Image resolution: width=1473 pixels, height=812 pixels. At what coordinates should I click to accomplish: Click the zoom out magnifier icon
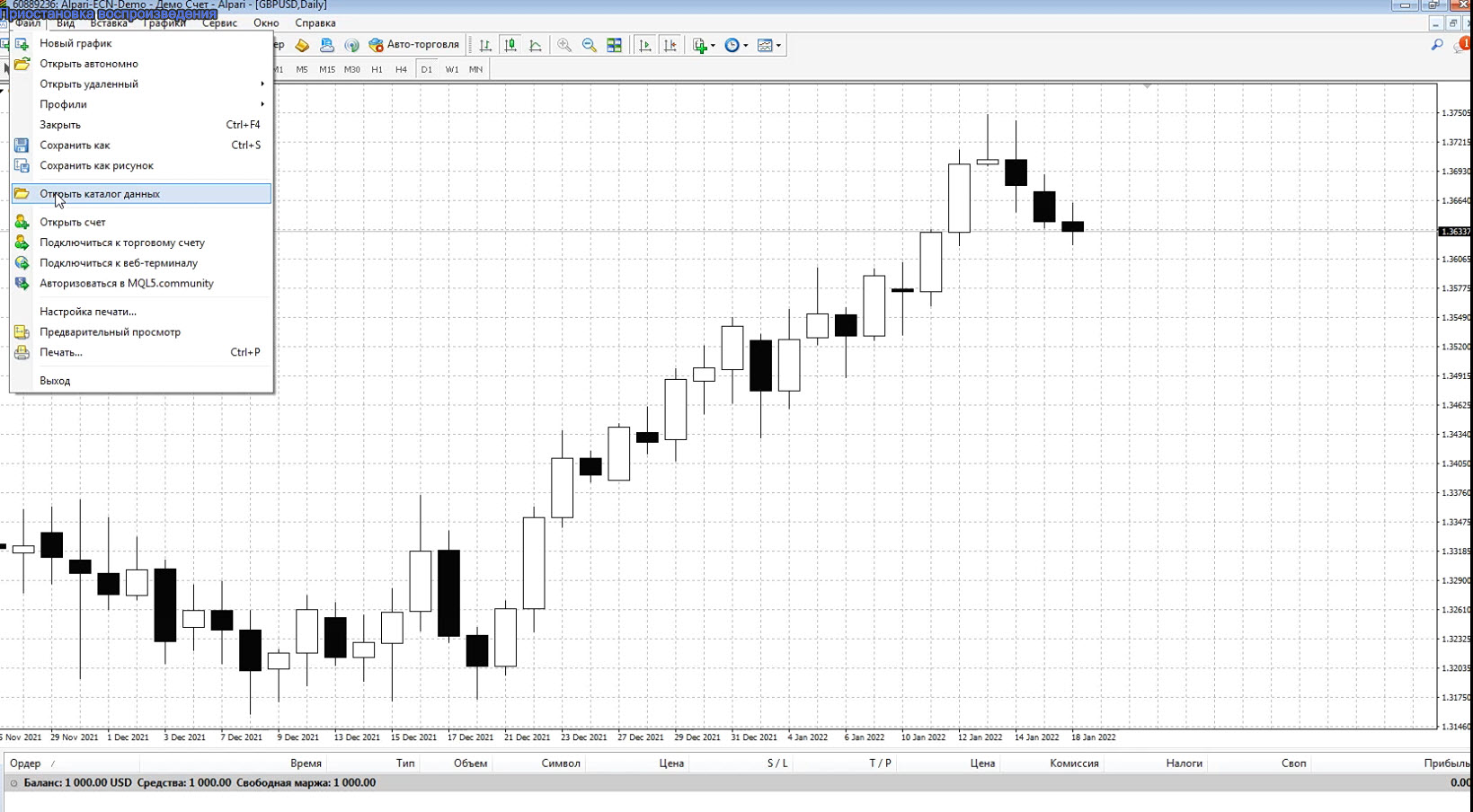[x=590, y=45]
